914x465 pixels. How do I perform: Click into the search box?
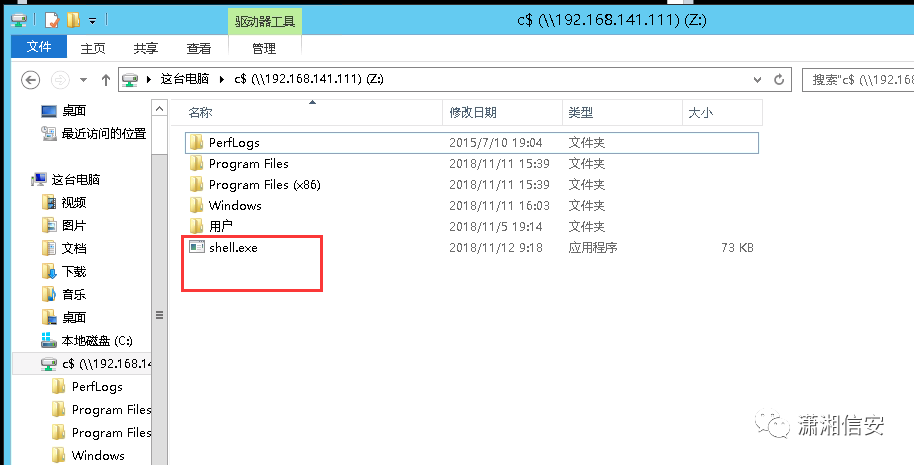click(x=858, y=80)
